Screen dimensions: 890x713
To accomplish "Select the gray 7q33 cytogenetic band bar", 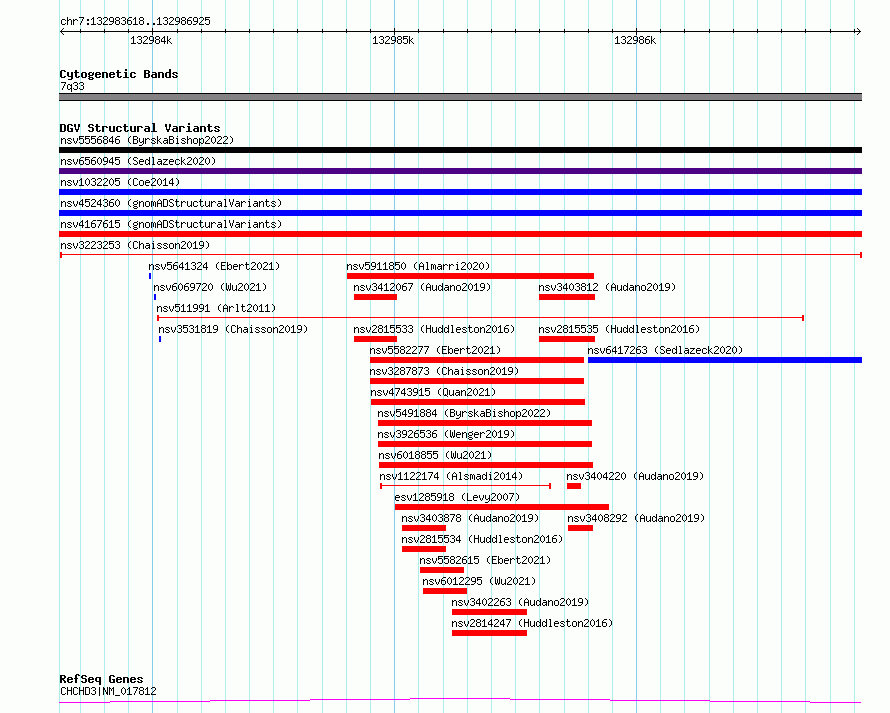I will (x=460, y=97).
